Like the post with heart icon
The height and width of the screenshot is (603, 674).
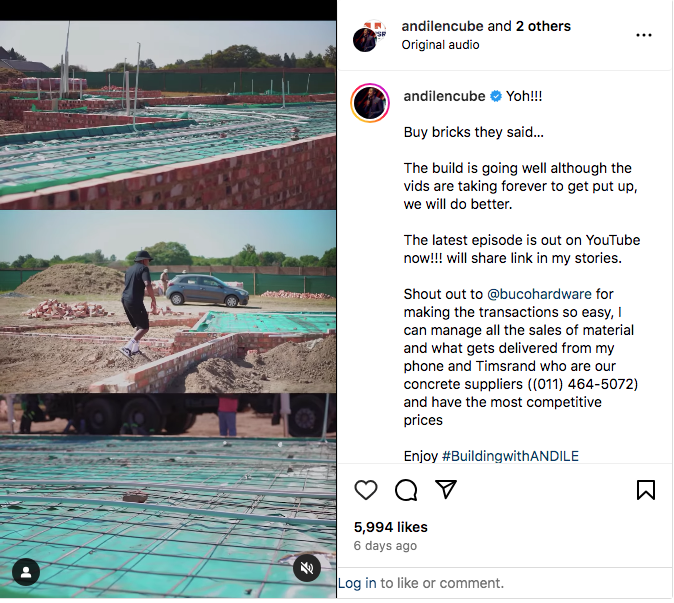pos(366,490)
